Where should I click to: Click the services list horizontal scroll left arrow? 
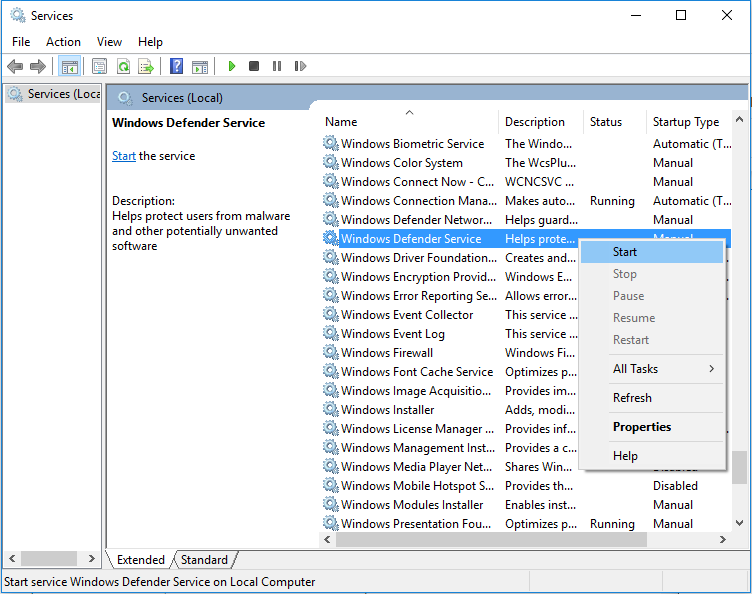pyautogui.click(x=327, y=539)
